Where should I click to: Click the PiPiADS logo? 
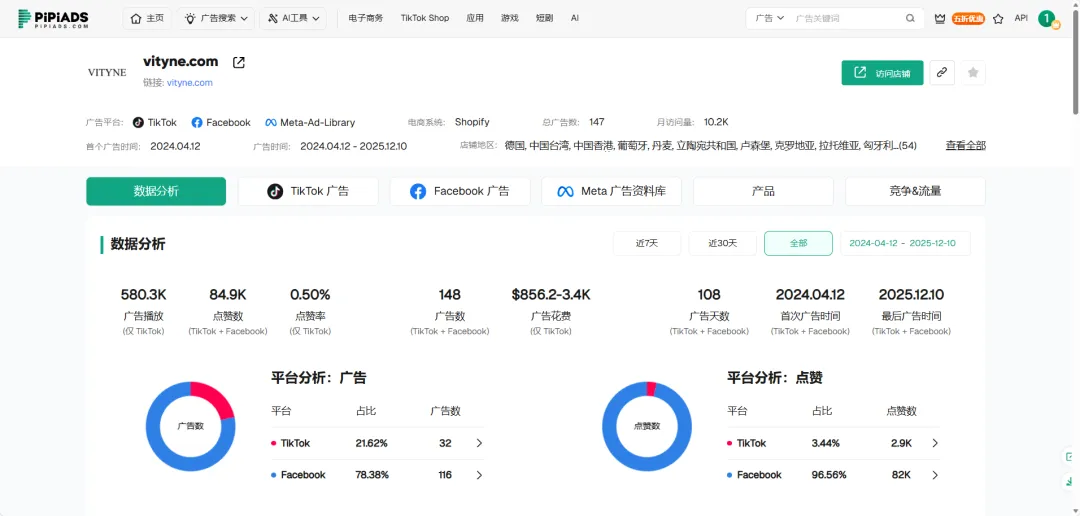tap(54, 18)
